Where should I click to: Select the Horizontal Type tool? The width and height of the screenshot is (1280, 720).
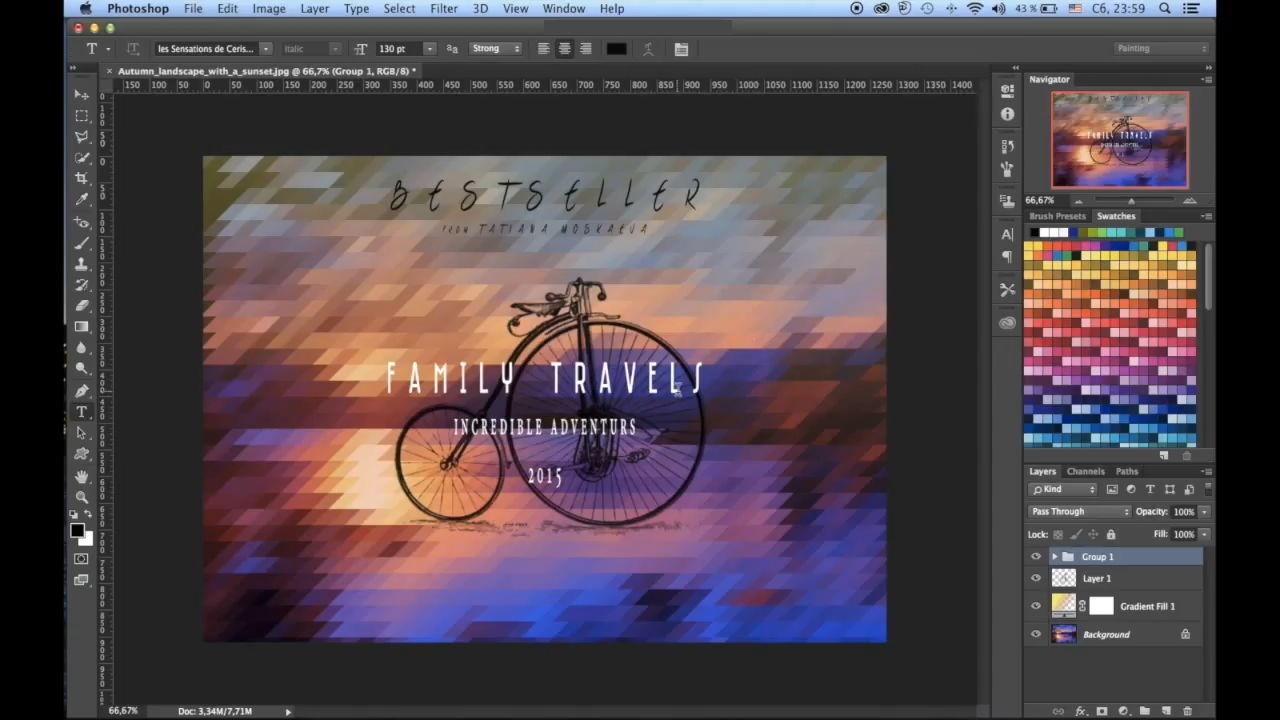81,412
